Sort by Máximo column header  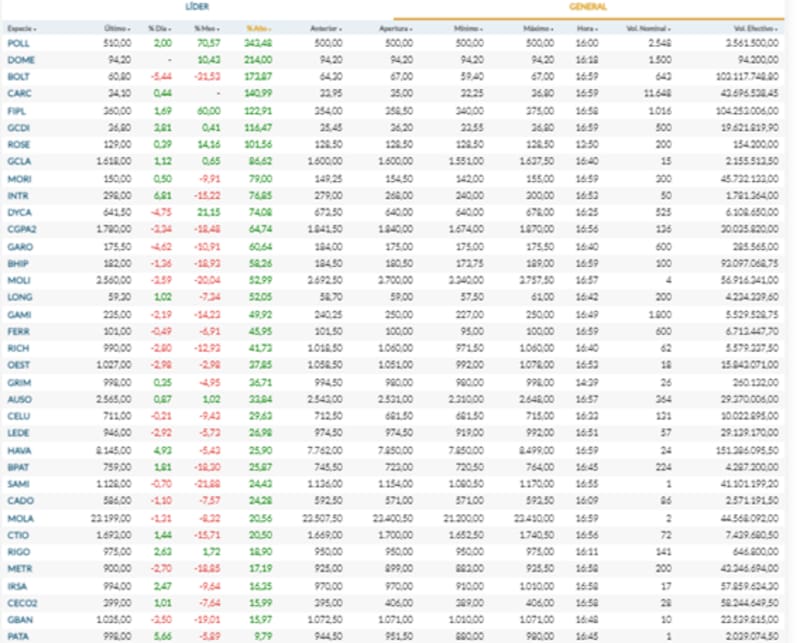coord(538,28)
